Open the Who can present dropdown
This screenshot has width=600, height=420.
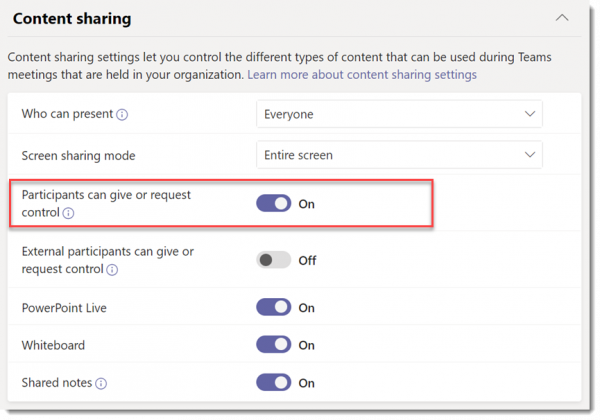pos(399,114)
